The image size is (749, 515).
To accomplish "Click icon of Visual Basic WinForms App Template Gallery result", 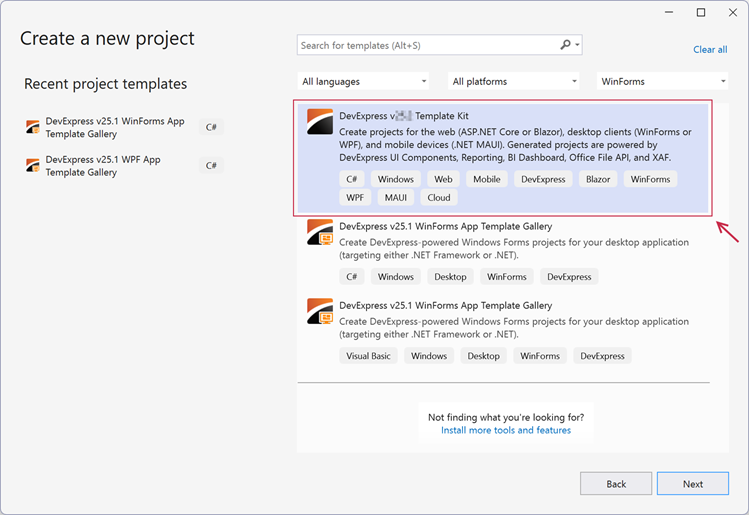I will pyautogui.click(x=320, y=311).
